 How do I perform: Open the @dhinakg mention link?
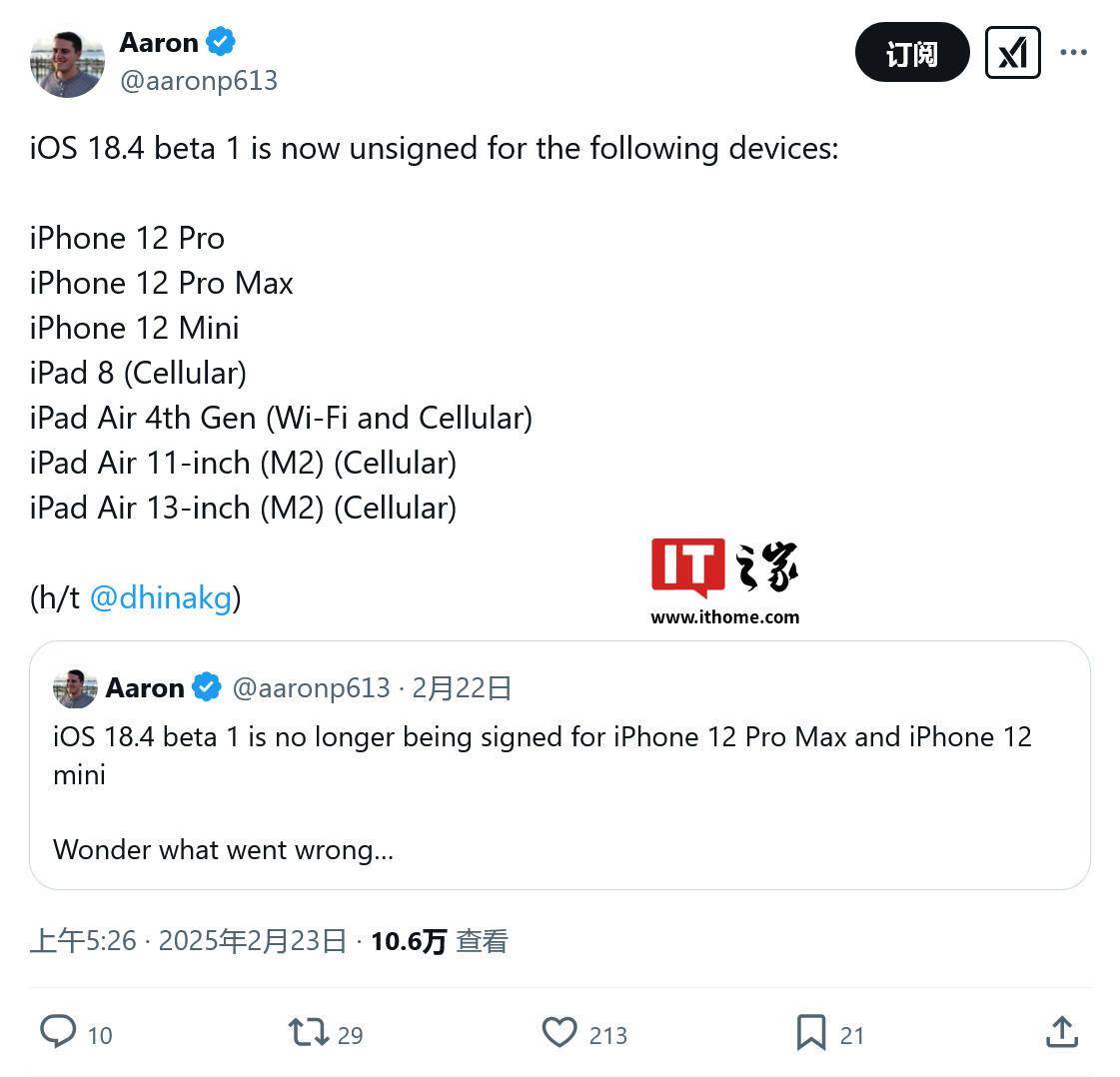coord(162,597)
